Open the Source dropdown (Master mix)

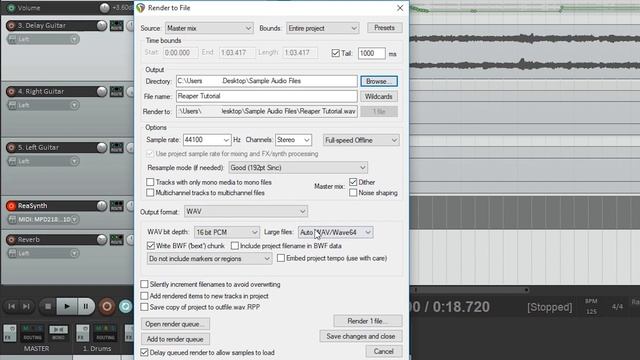(x=209, y=28)
